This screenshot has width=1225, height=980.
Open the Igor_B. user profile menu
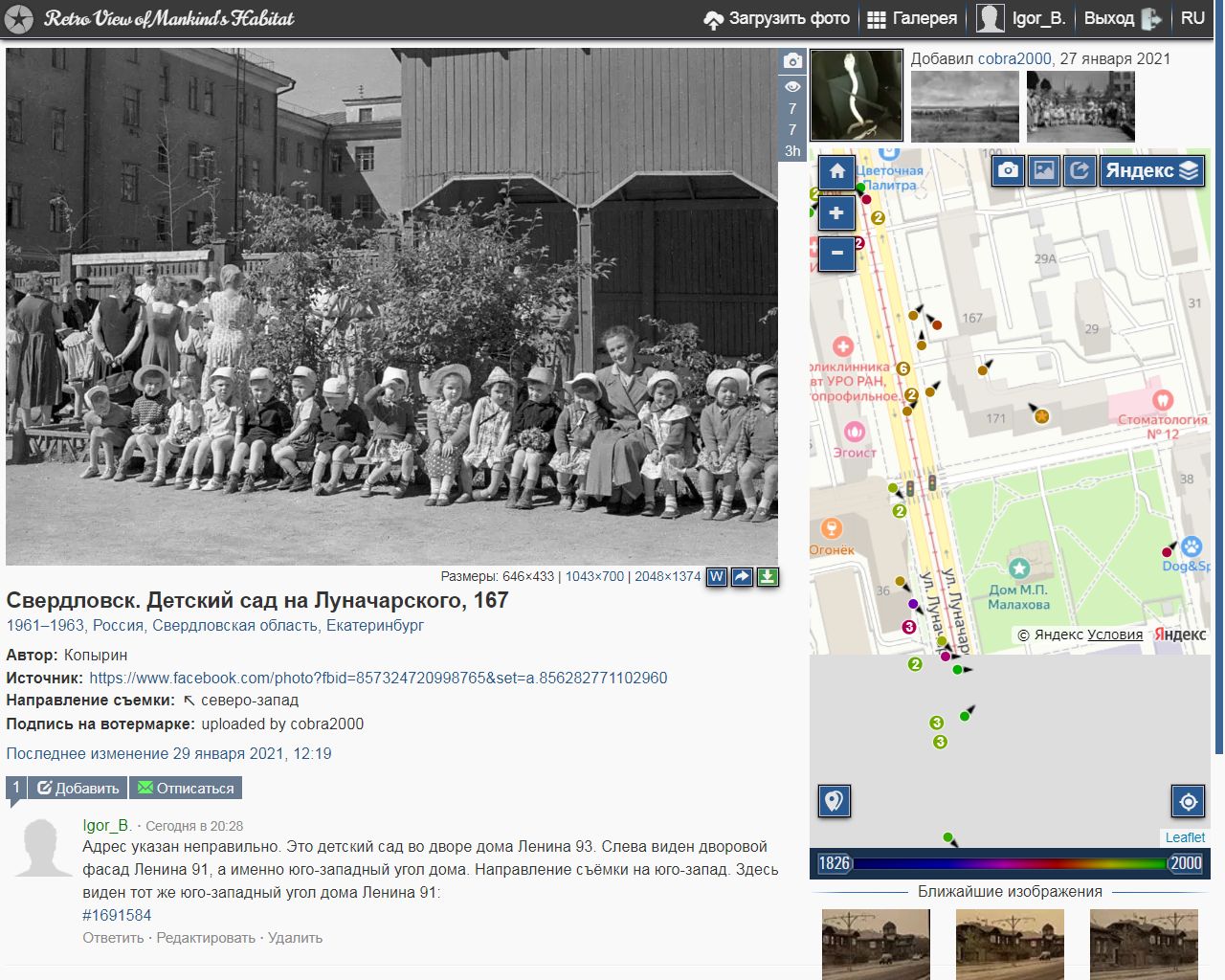point(1021,18)
